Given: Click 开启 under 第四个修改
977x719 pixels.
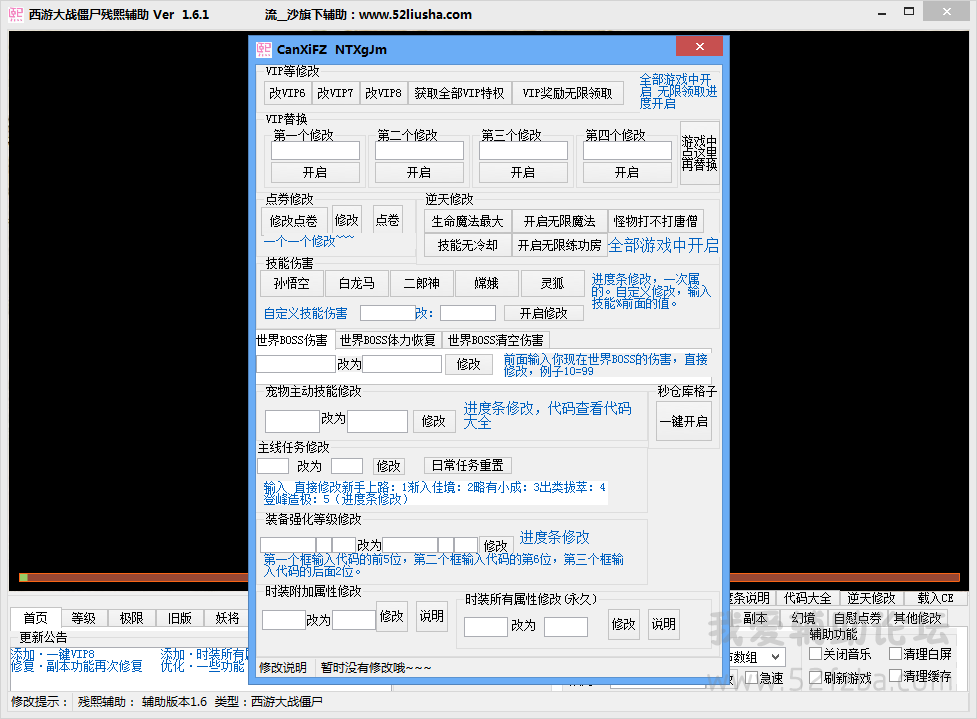Looking at the screenshot, I should 627,173.
